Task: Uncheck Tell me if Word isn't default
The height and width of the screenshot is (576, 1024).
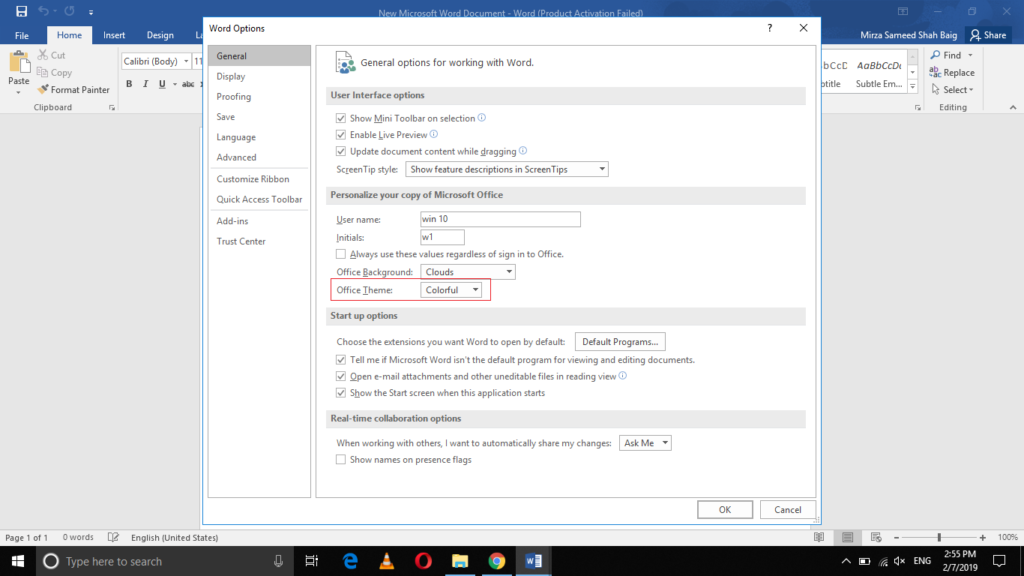Action: [341, 360]
